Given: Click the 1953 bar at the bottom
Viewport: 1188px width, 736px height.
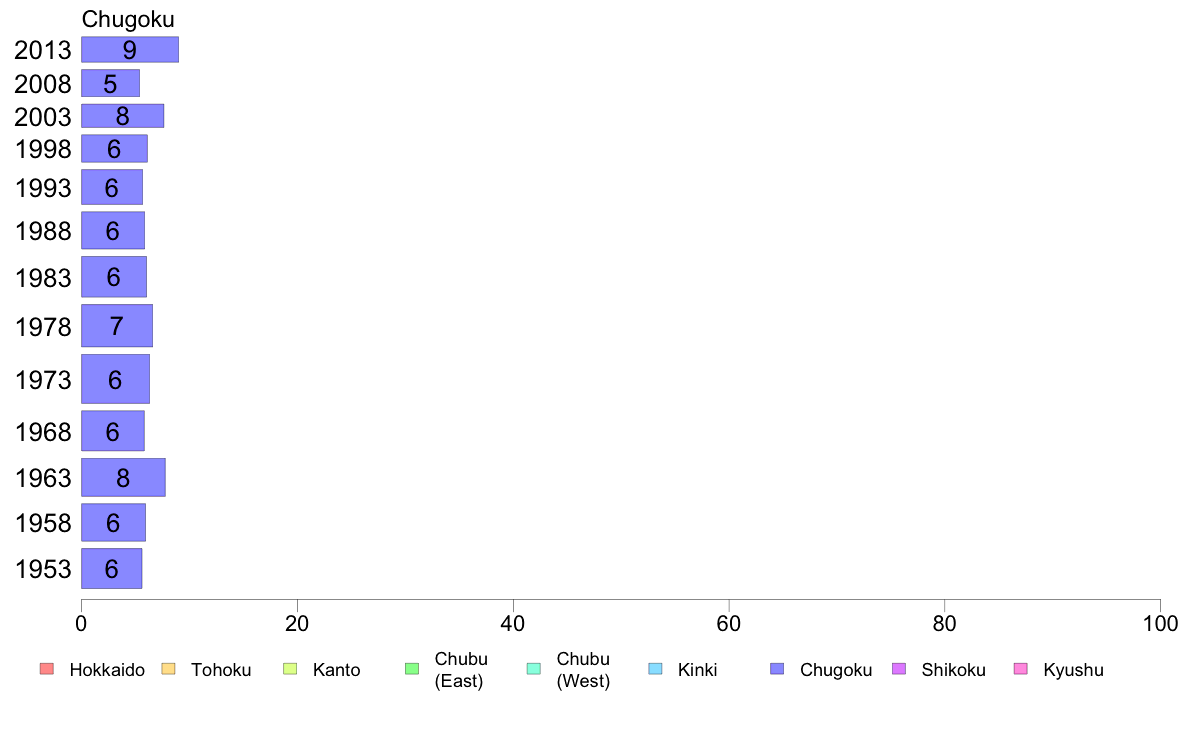Looking at the screenshot, I should coord(111,568).
